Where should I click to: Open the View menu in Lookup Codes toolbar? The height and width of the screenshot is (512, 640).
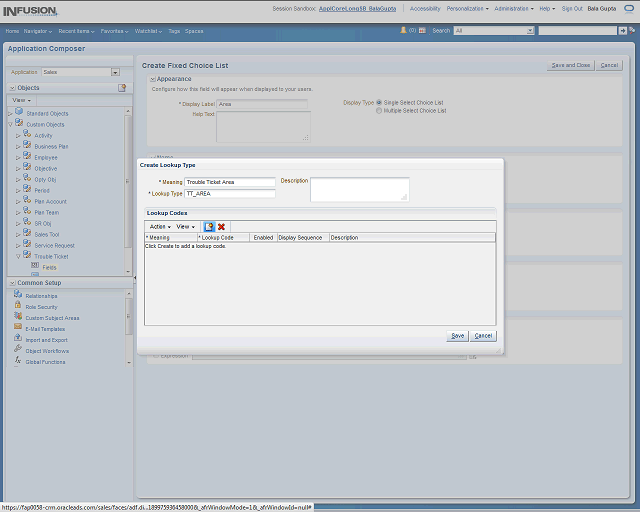tap(185, 227)
